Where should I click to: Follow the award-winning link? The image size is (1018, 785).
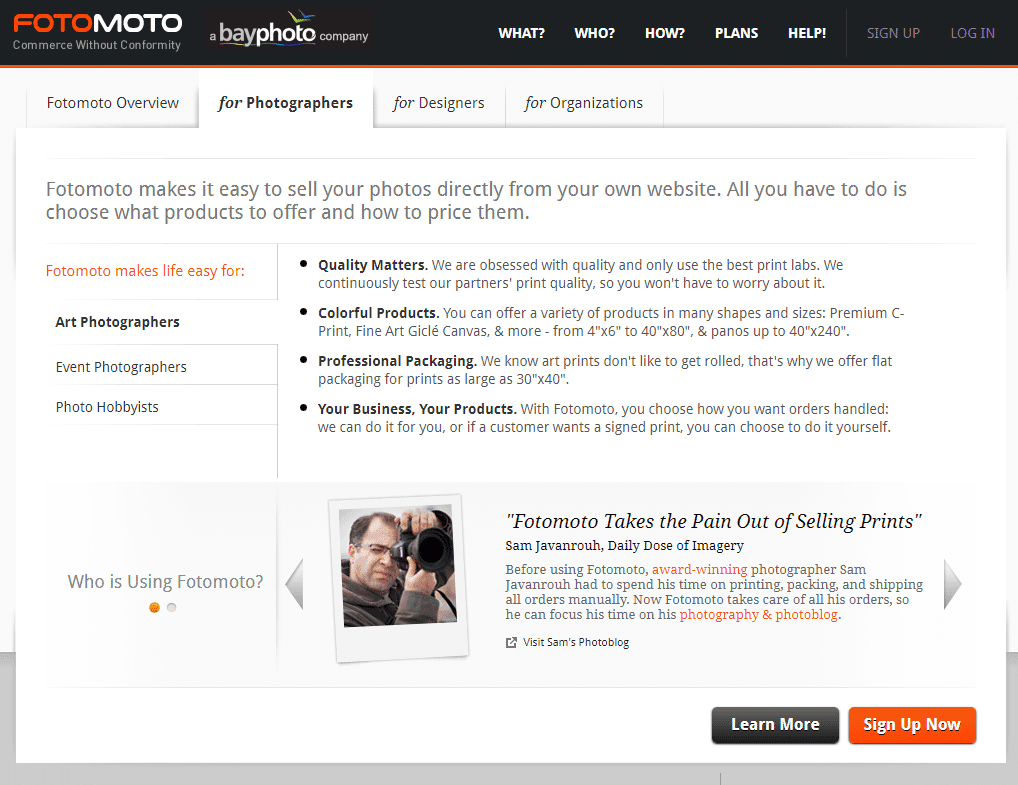699,569
